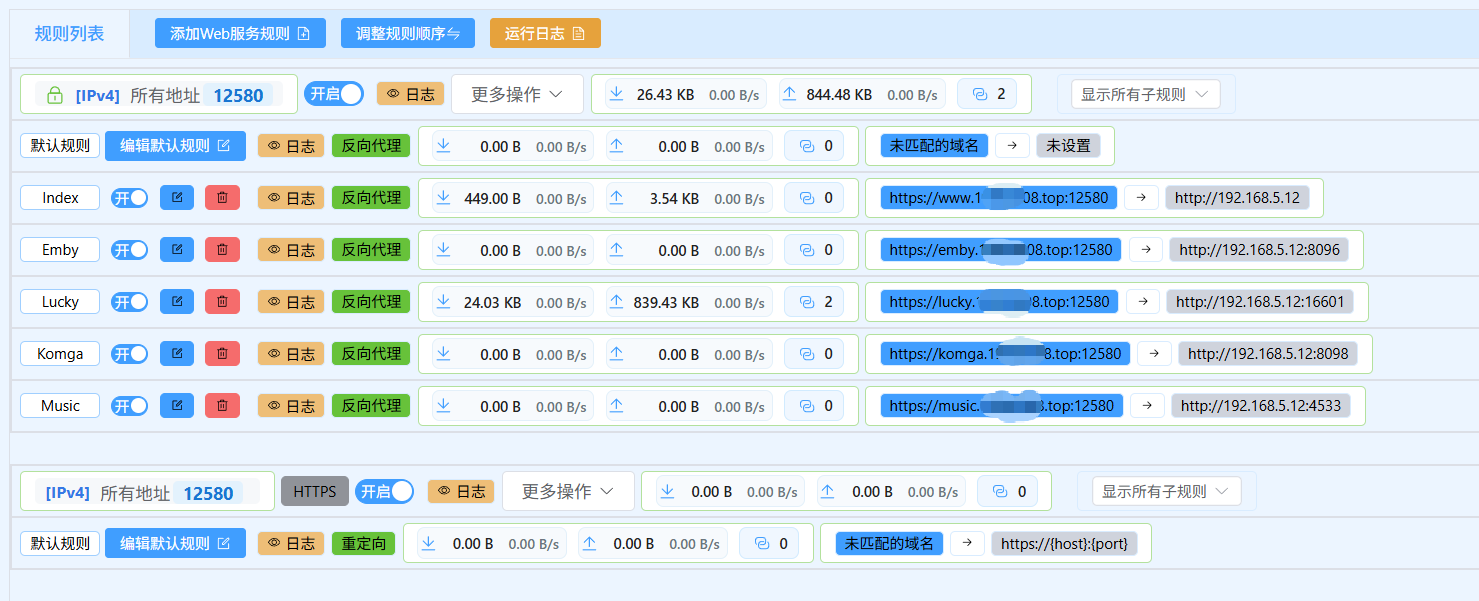Image resolution: width=1479 pixels, height=601 pixels.
Task: Delete the Komga rule
Action: coord(222,354)
